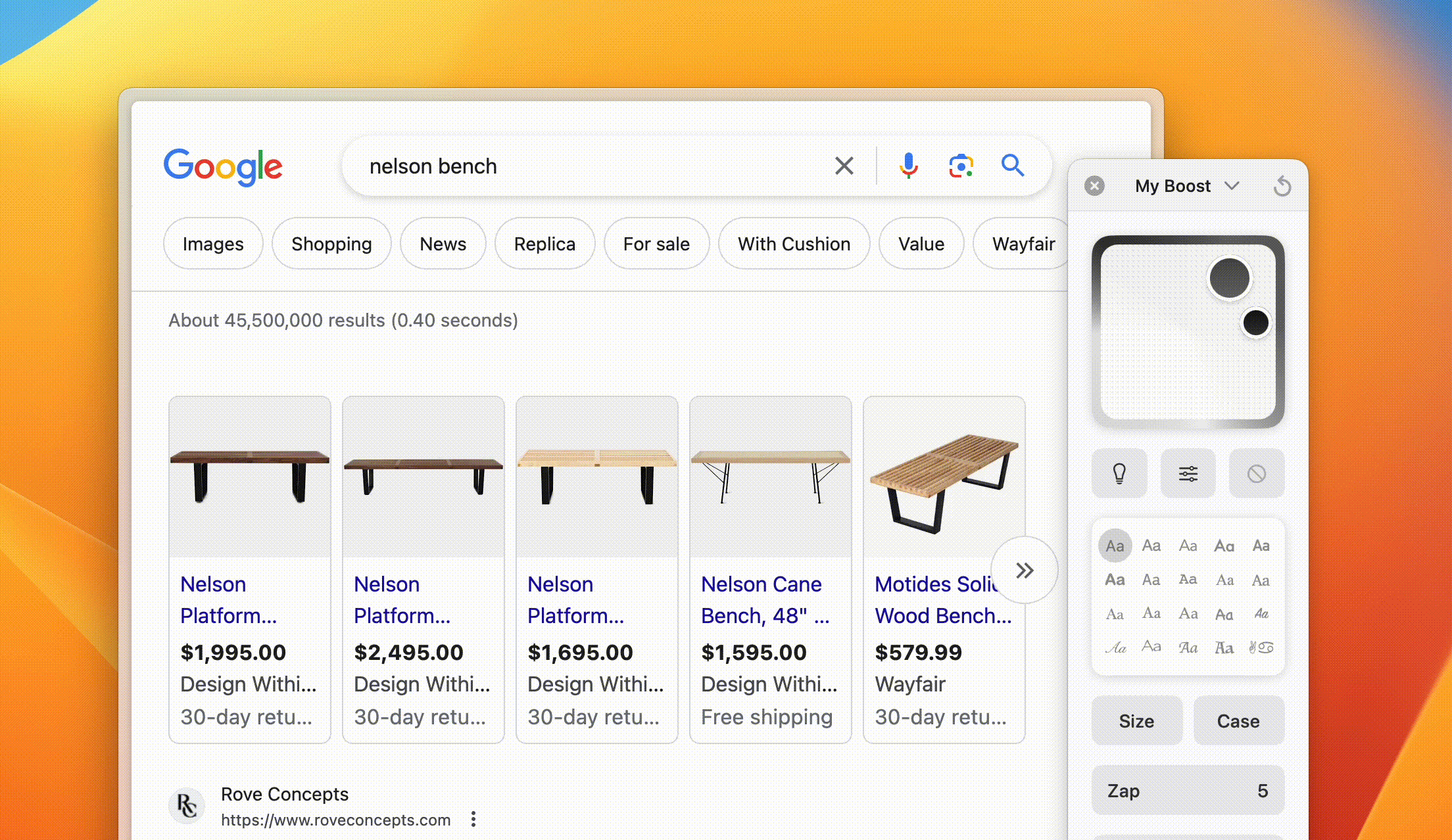Select the Replica filter chip
Image resolution: width=1452 pixels, height=840 pixels.
(x=544, y=243)
